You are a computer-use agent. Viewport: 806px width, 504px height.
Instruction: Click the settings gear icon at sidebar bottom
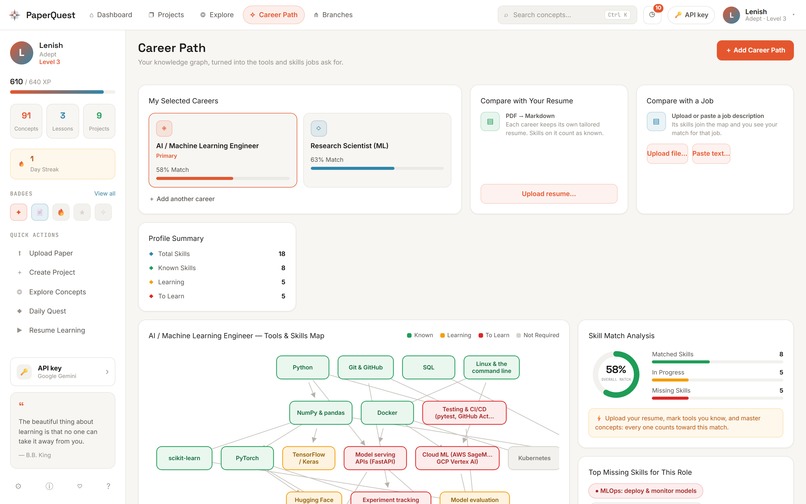tap(19, 486)
